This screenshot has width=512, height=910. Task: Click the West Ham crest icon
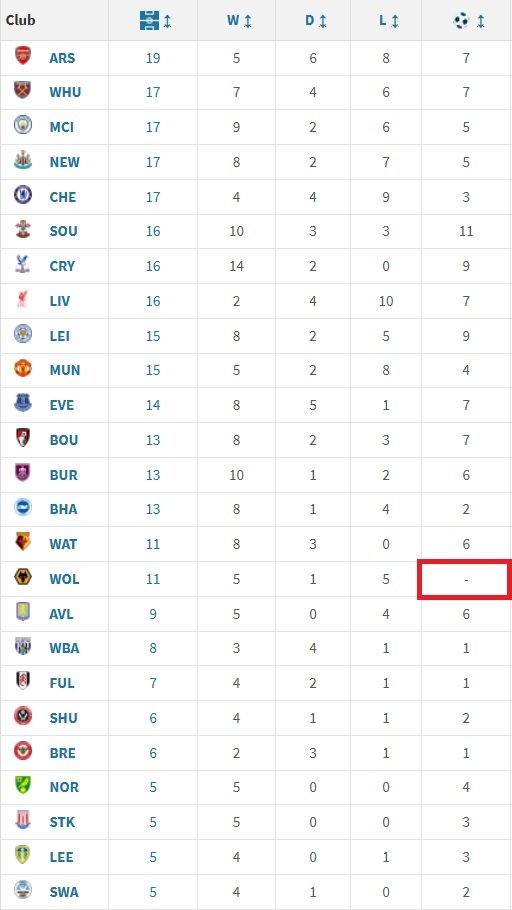point(23,91)
